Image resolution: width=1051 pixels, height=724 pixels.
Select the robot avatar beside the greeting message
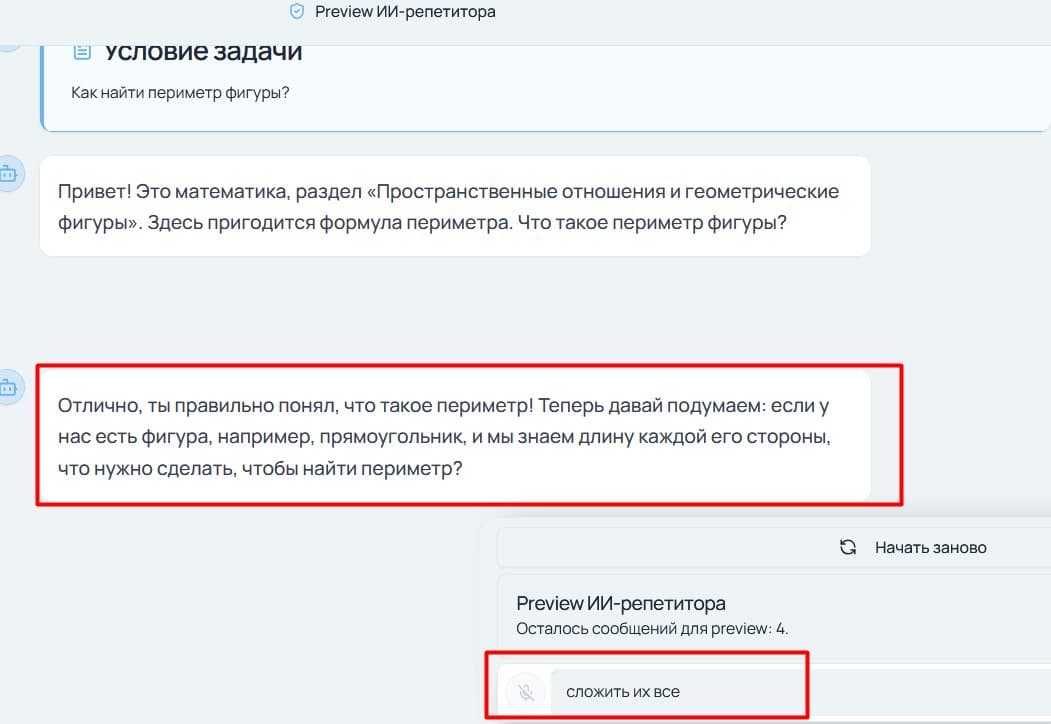pyautogui.click(x=9, y=174)
